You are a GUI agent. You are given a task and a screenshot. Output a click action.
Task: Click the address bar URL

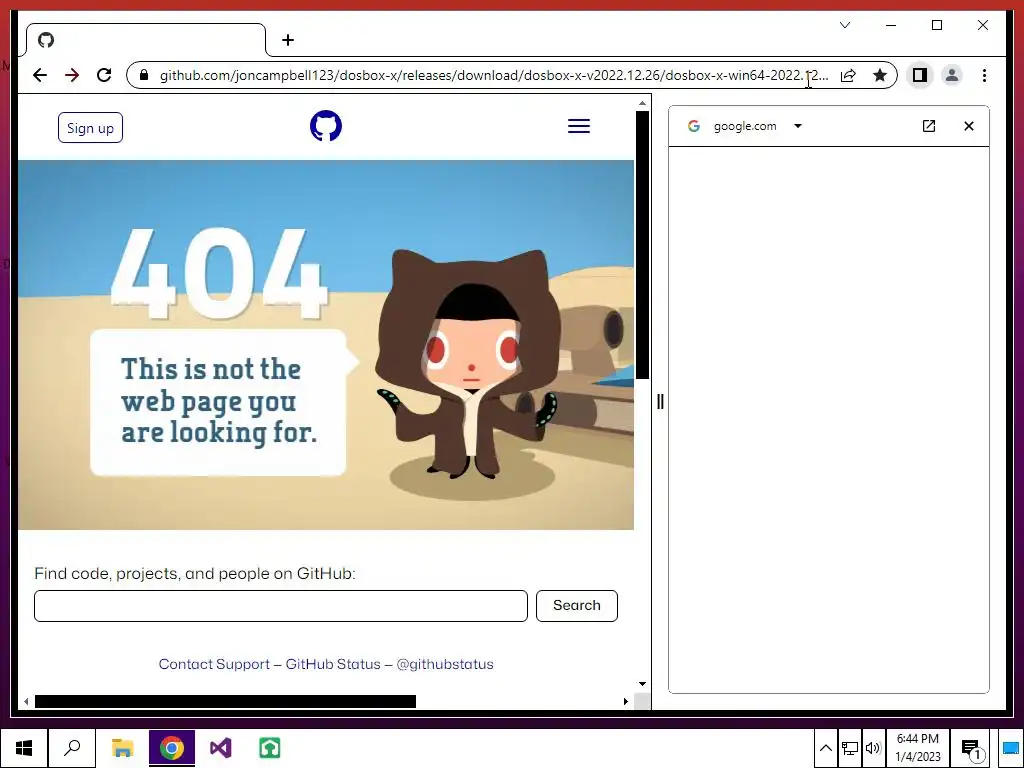[x=494, y=75]
